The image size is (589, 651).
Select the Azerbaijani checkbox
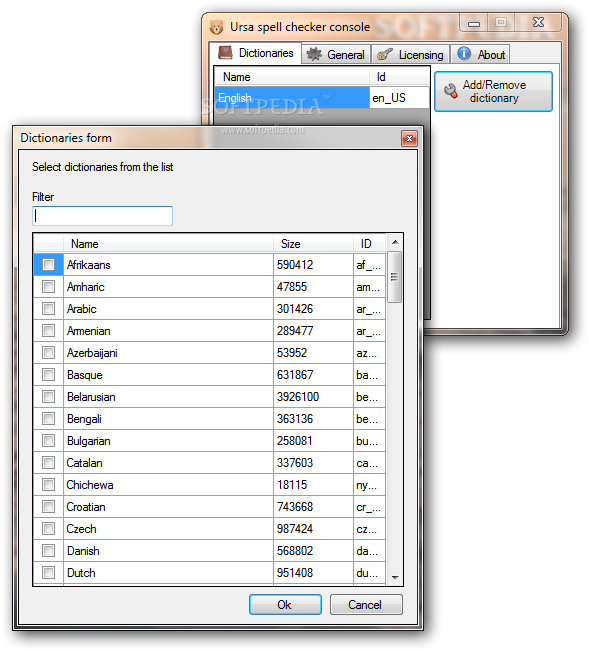(x=49, y=352)
